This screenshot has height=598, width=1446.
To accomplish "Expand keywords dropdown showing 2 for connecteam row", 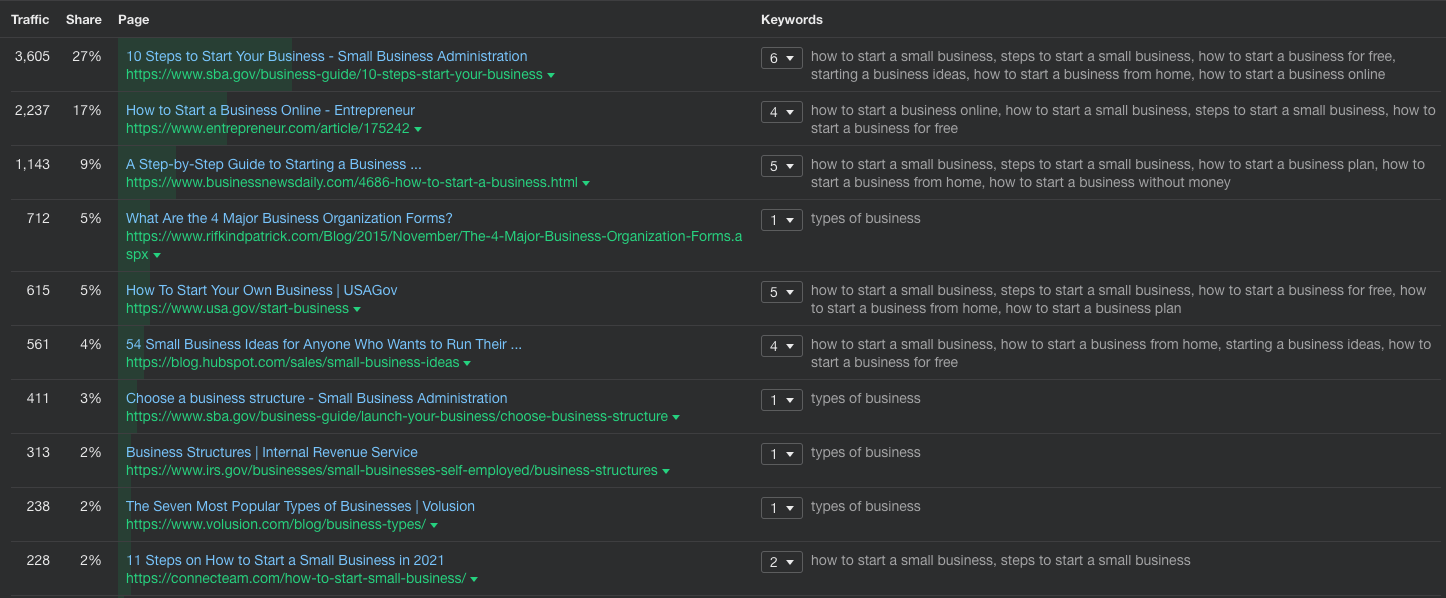I will [x=781, y=562].
